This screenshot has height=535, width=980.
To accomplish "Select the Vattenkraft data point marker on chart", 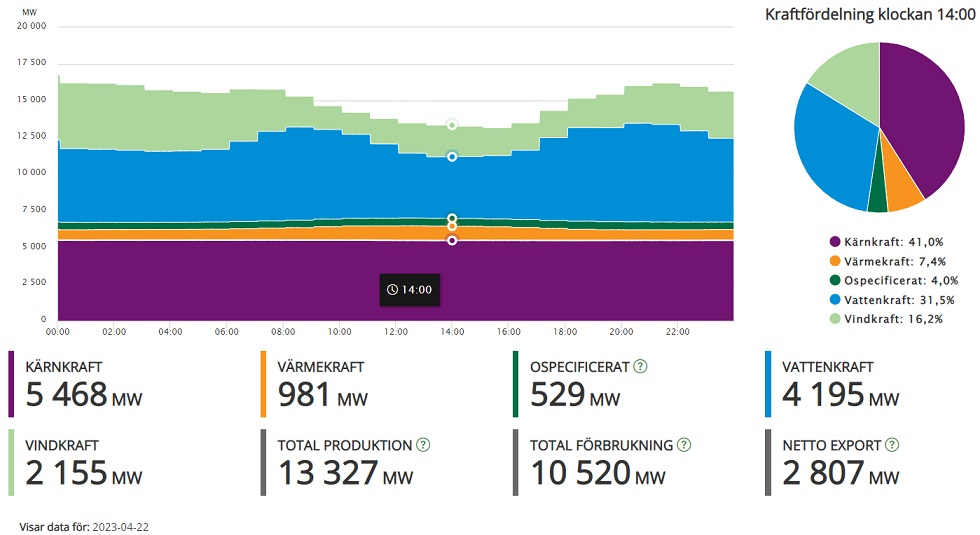I will coord(452,156).
